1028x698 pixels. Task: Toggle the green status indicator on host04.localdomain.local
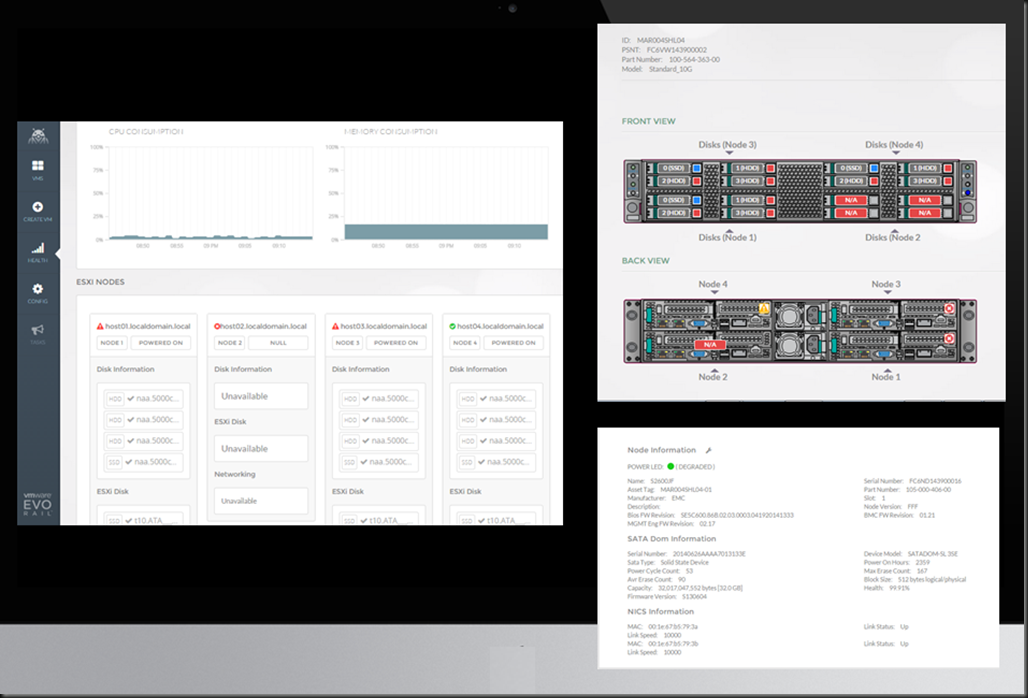[x=452, y=325]
